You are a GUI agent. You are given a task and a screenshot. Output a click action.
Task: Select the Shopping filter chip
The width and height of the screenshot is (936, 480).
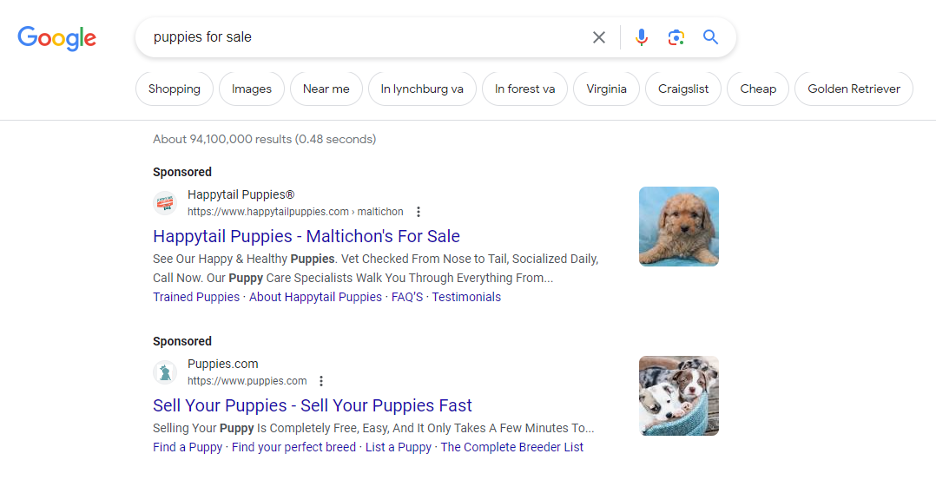coord(174,89)
